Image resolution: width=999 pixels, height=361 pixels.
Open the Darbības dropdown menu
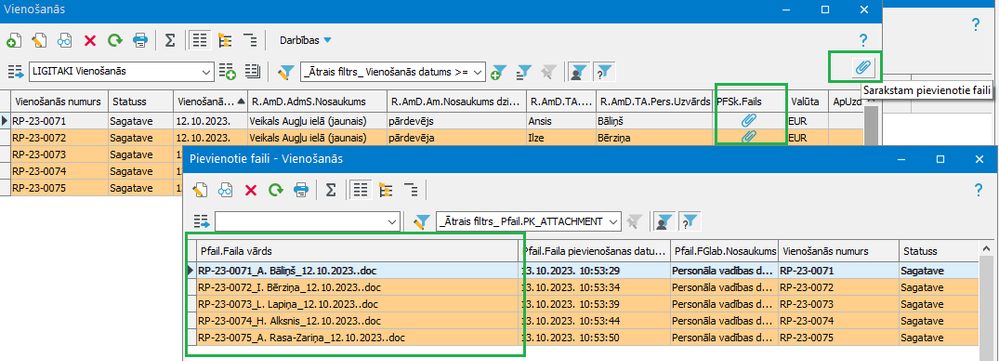(x=305, y=40)
